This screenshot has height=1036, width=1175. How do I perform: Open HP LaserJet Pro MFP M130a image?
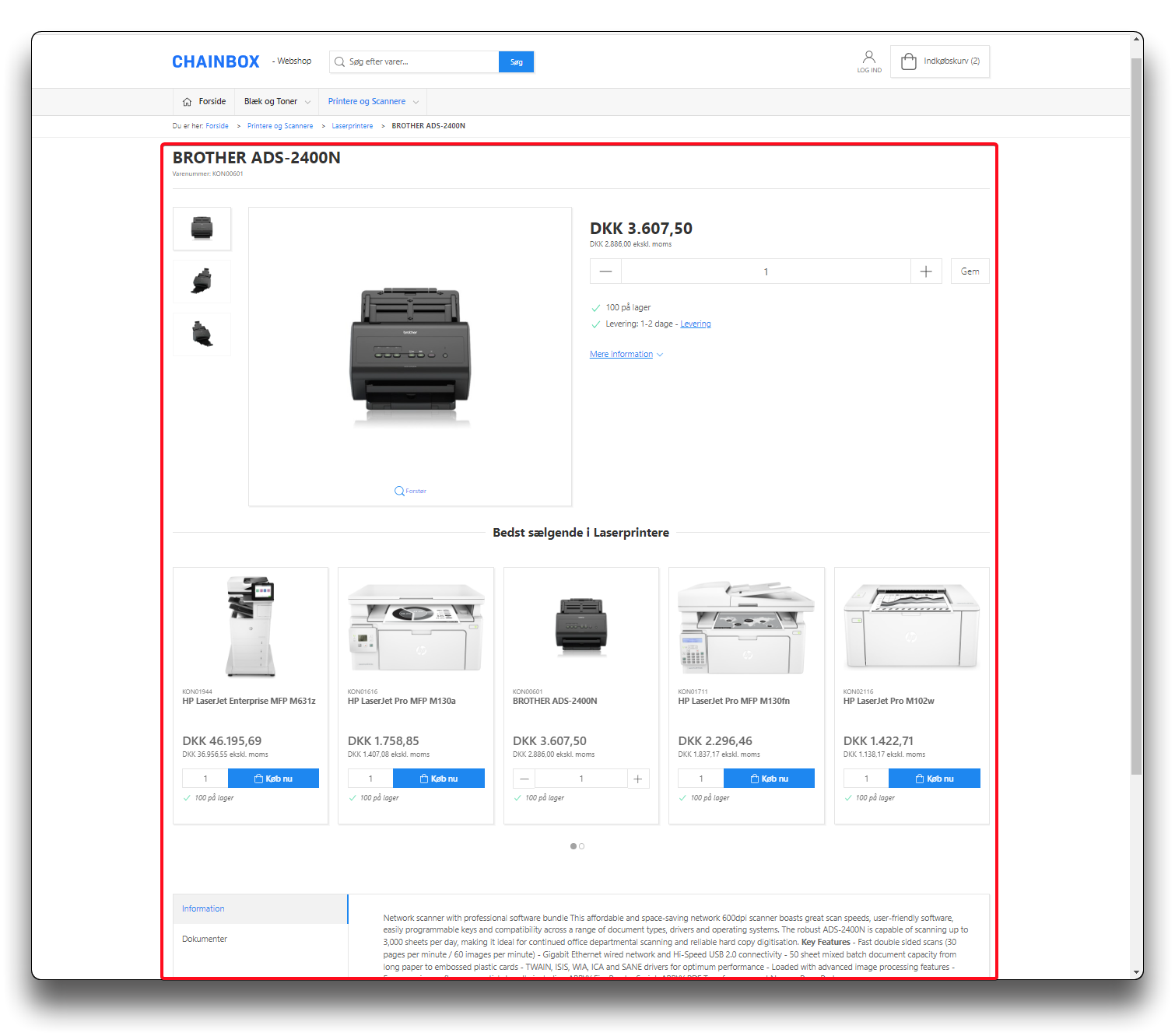point(416,626)
